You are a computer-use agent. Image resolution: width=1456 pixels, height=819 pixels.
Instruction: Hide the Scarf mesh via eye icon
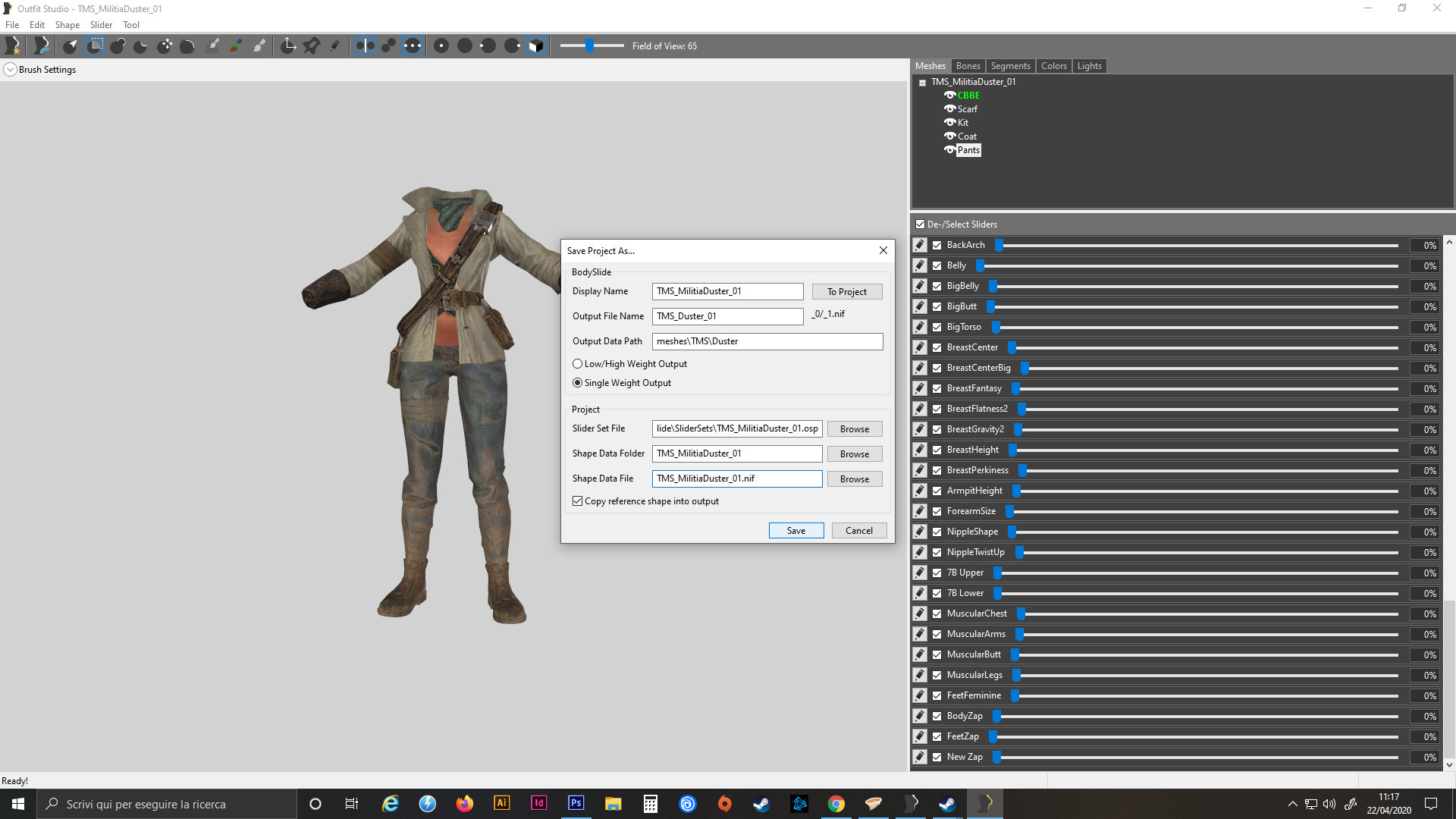point(949,109)
